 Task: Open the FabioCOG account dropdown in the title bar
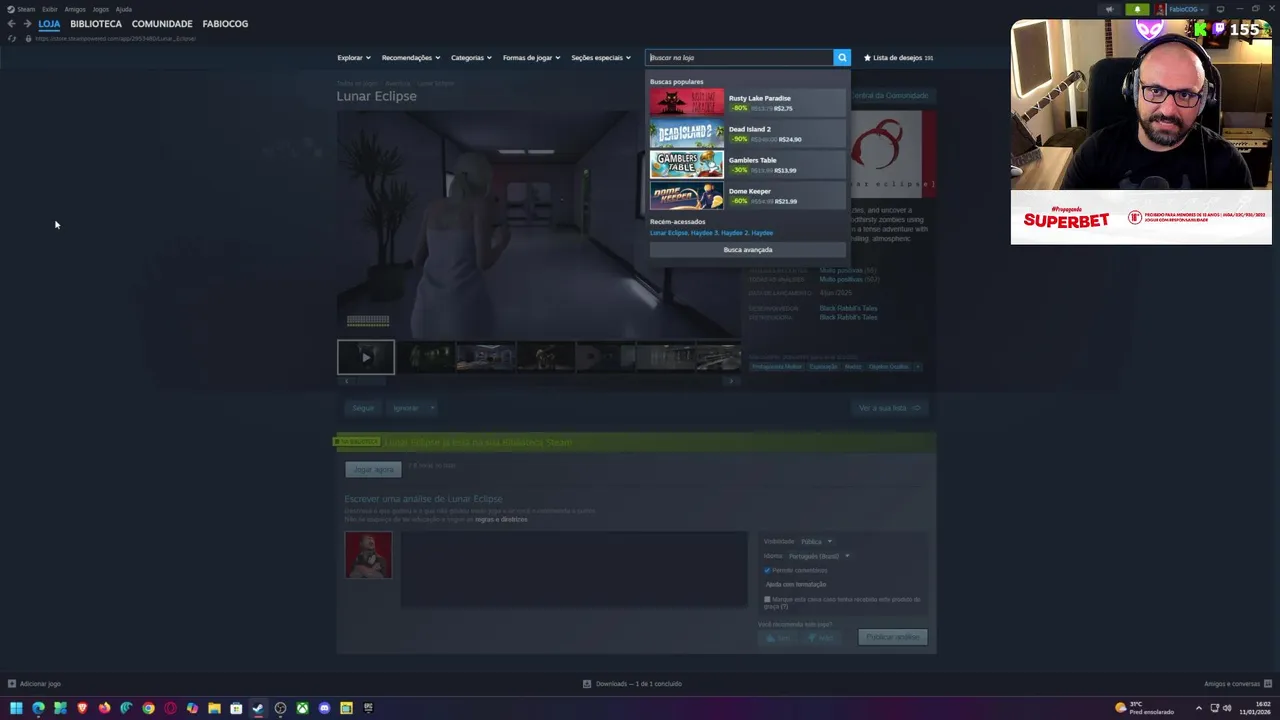(1181, 9)
